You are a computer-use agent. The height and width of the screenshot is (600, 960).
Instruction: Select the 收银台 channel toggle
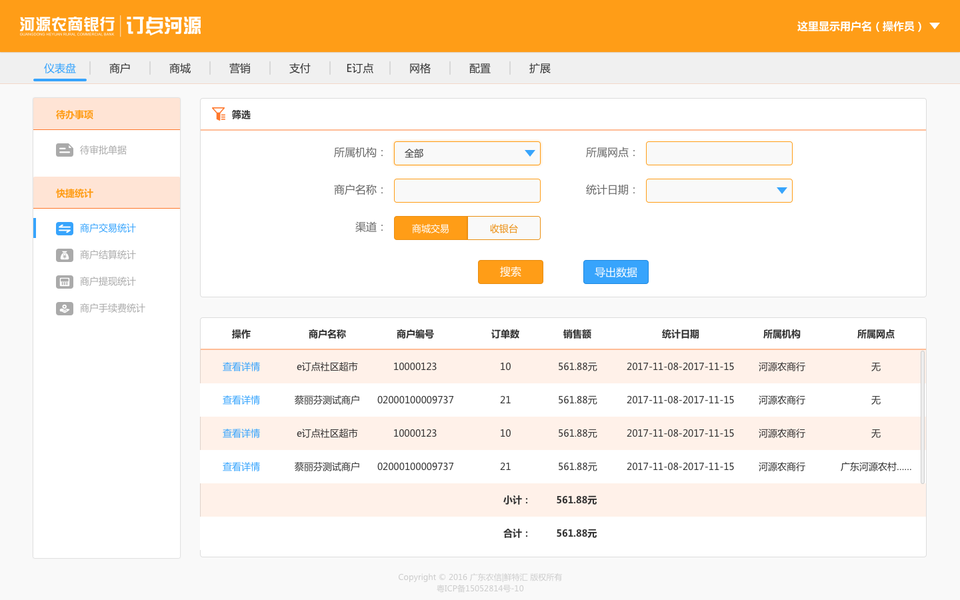pos(504,228)
